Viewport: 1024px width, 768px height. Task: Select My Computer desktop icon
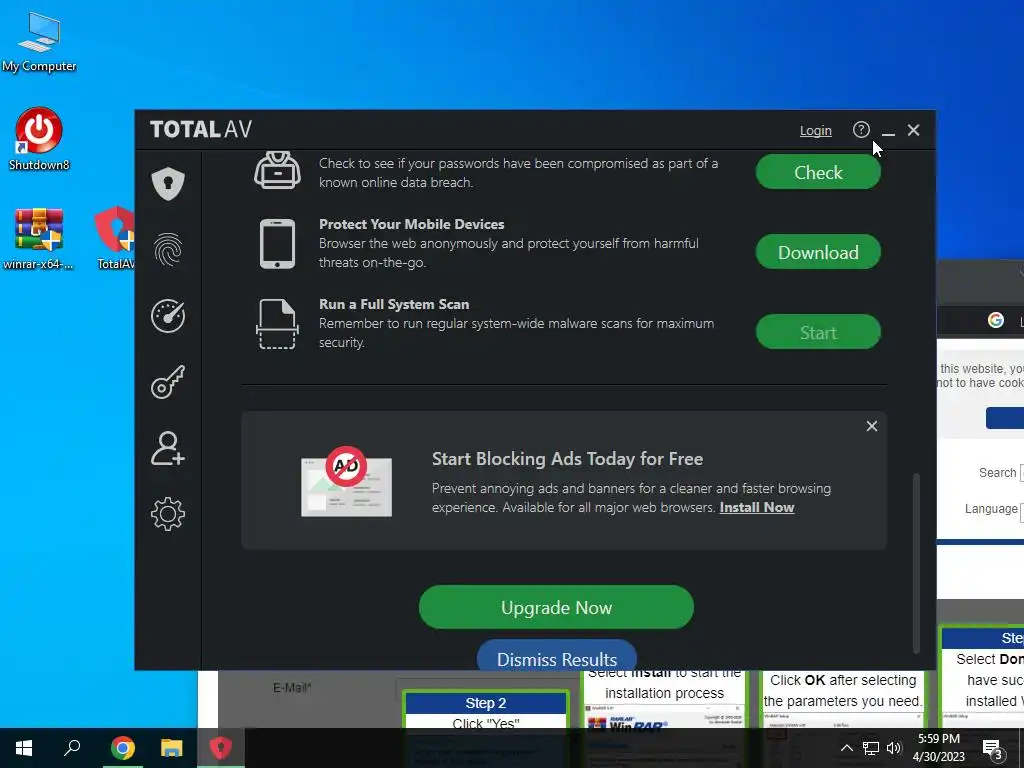pyautogui.click(x=39, y=42)
